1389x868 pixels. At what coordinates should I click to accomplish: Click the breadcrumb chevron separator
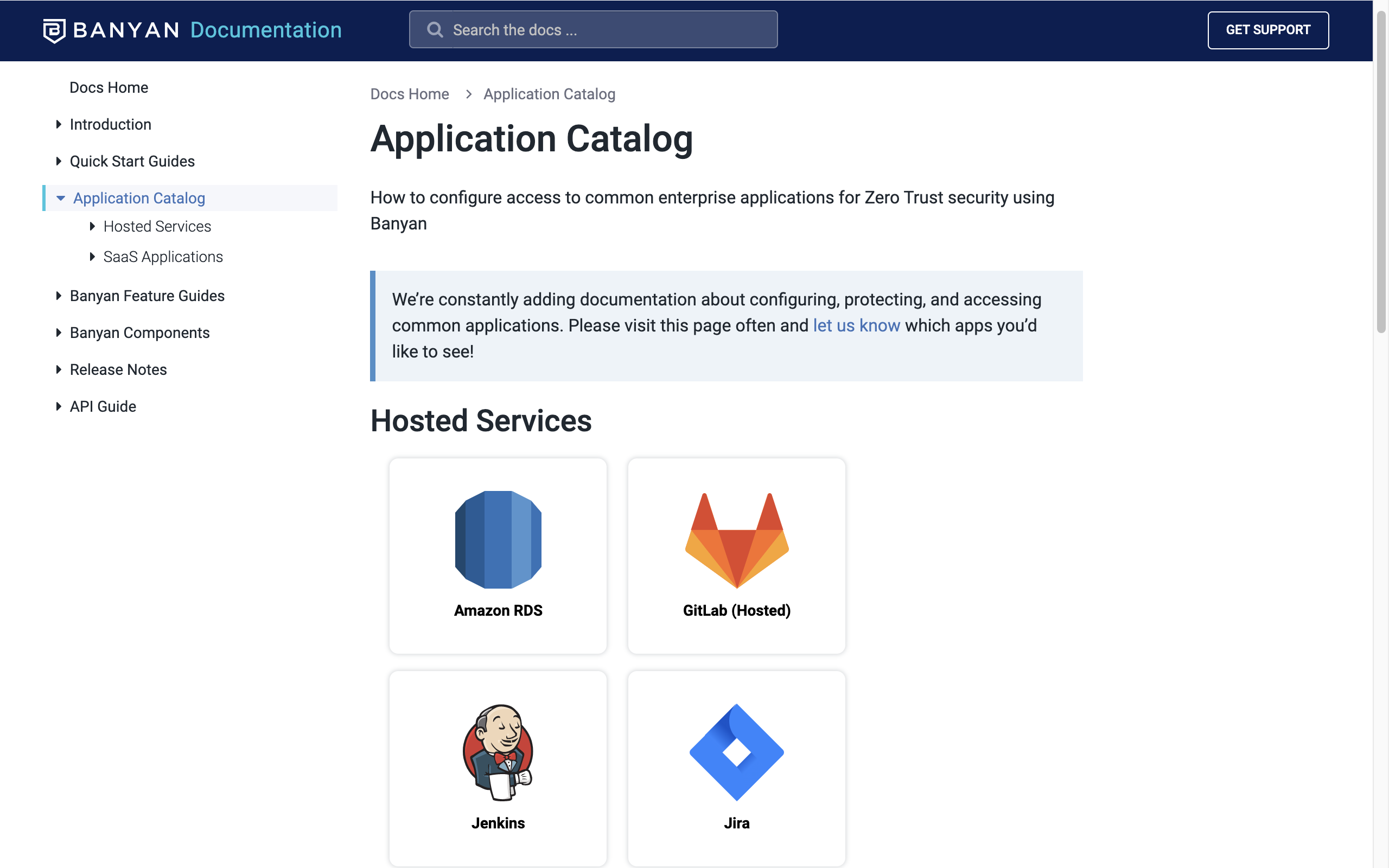click(468, 93)
